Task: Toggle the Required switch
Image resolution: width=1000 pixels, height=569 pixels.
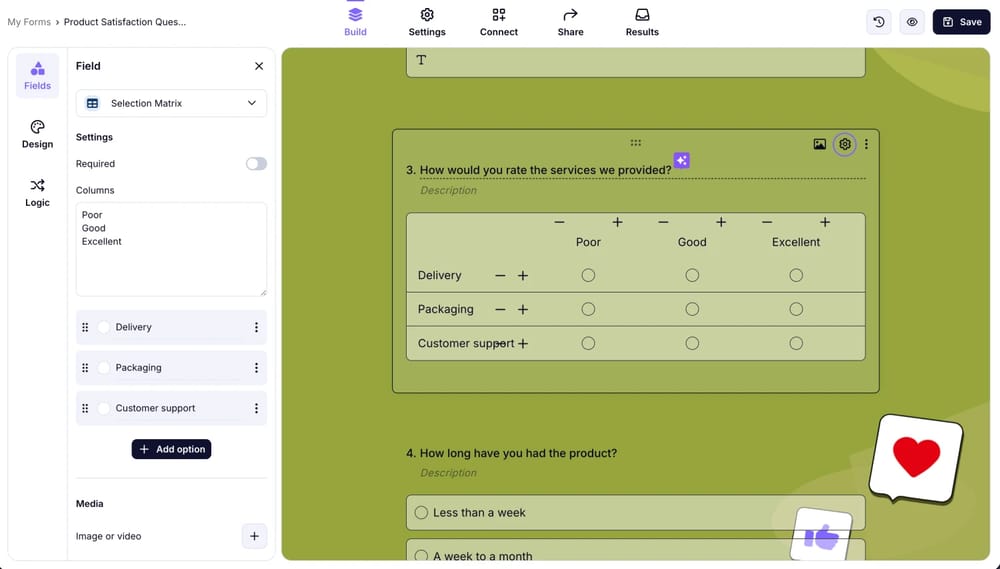Action: (256, 164)
